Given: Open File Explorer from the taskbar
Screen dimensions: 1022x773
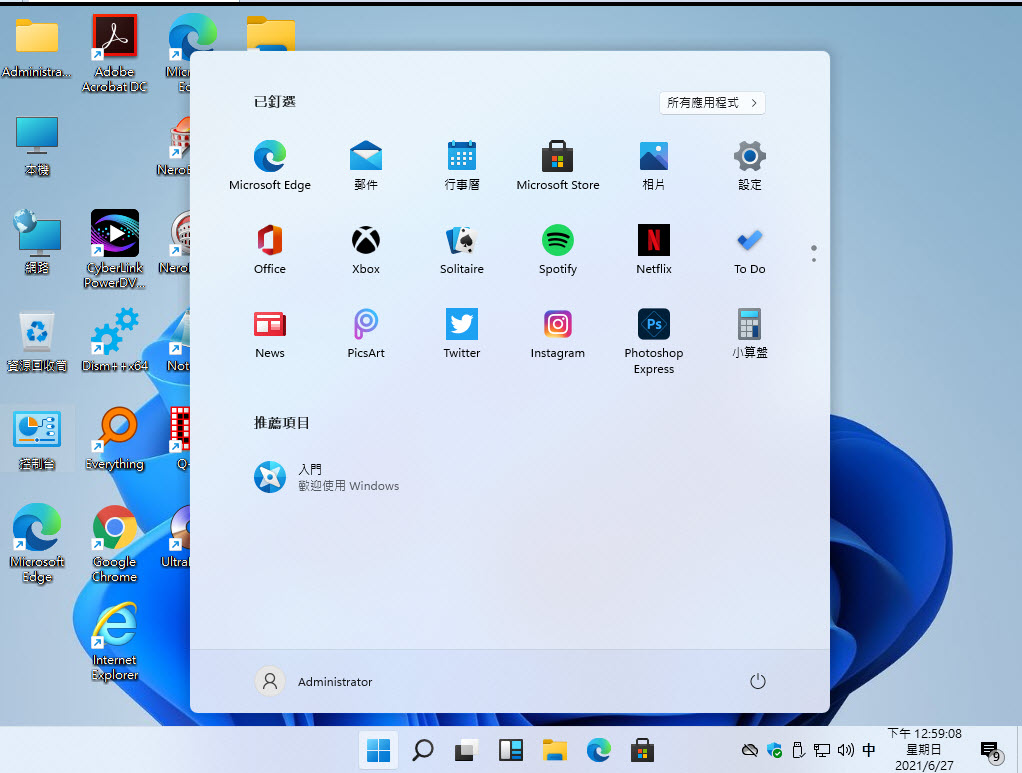Looking at the screenshot, I should (x=554, y=750).
